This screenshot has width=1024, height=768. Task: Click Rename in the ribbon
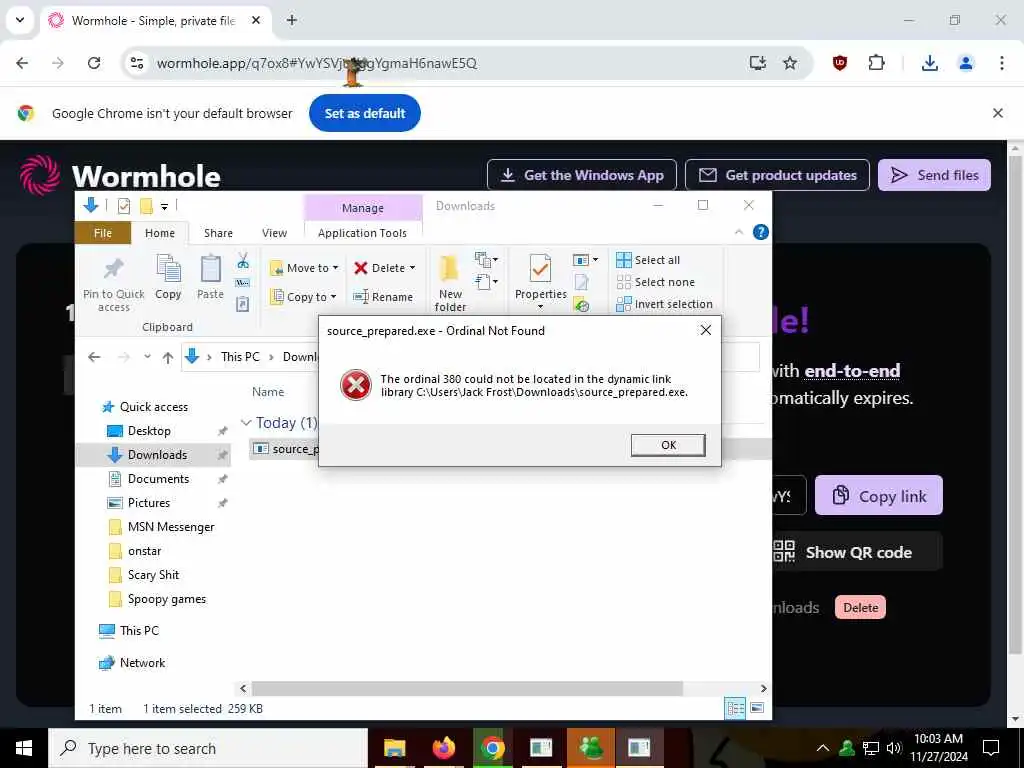(383, 296)
